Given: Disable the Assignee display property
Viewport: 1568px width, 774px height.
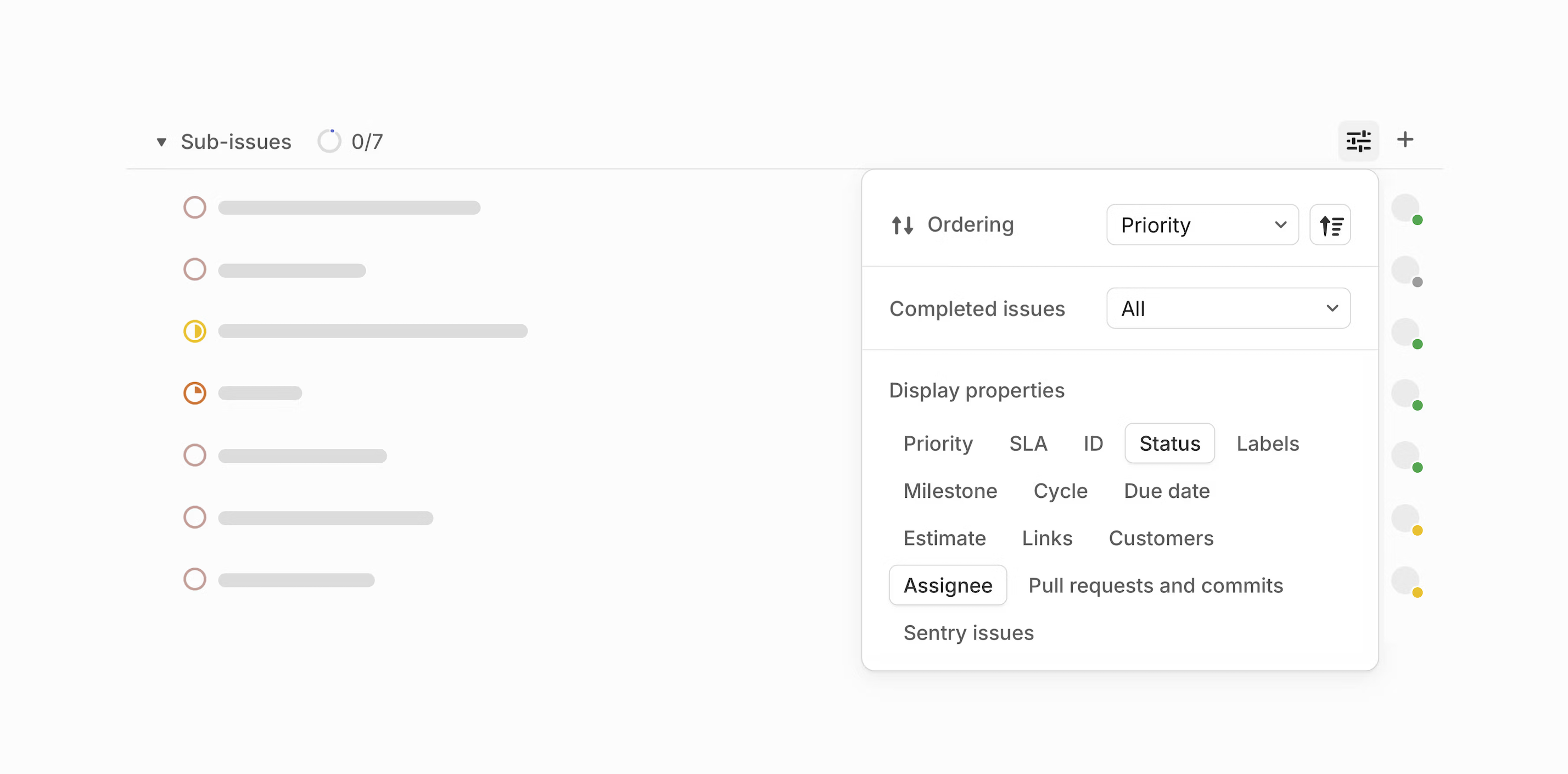Looking at the screenshot, I should coord(948,585).
